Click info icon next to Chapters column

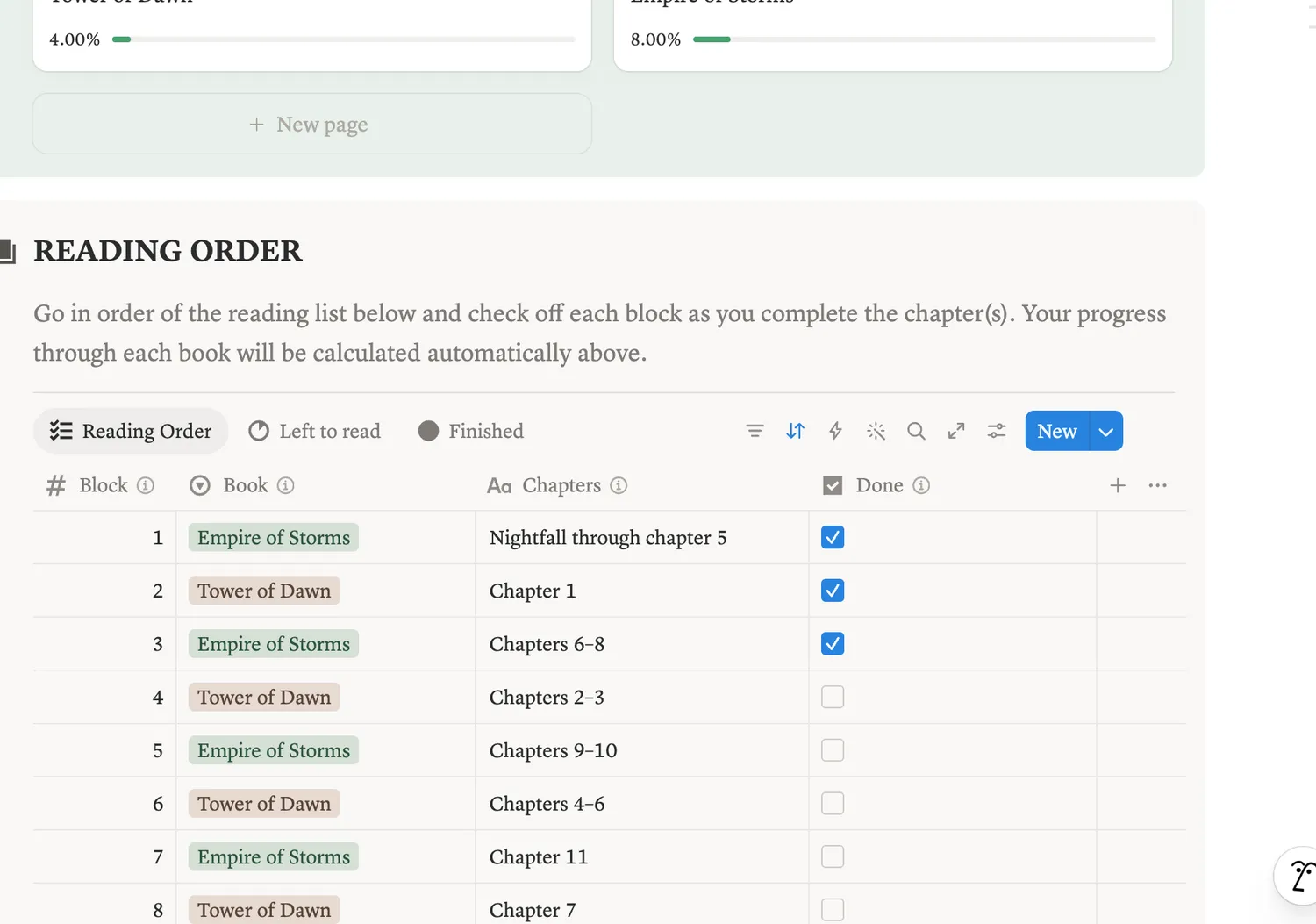tap(619, 485)
